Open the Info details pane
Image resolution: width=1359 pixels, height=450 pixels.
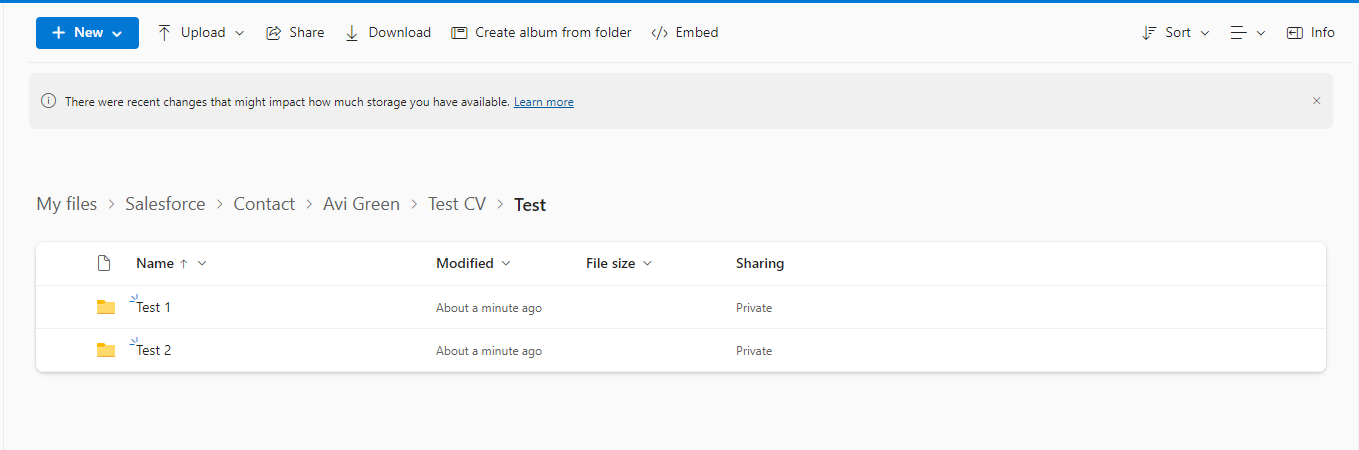tap(1311, 33)
